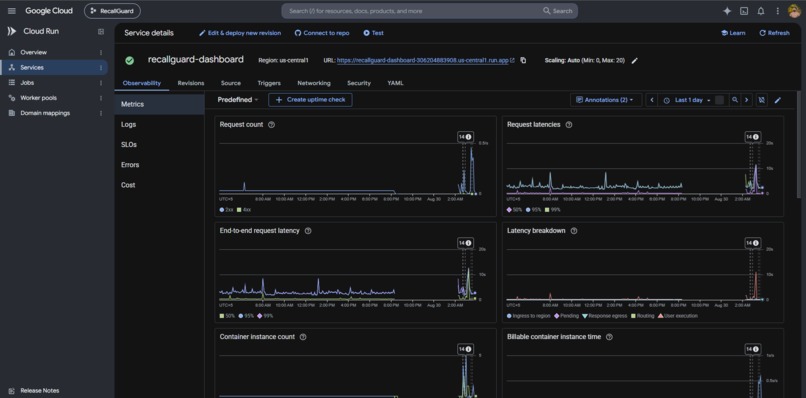806x398 pixels.
Task: Open the top-bar more options menu
Action: (x=777, y=11)
